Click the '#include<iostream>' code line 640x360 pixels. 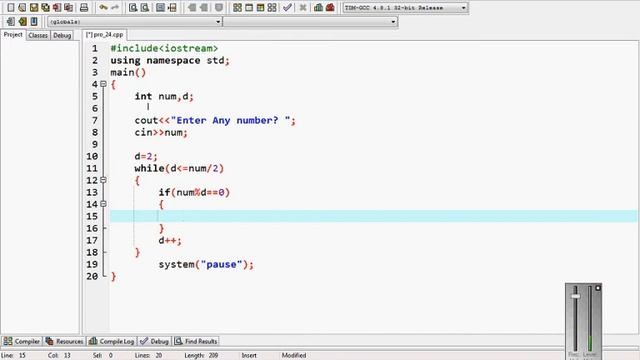coord(164,48)
